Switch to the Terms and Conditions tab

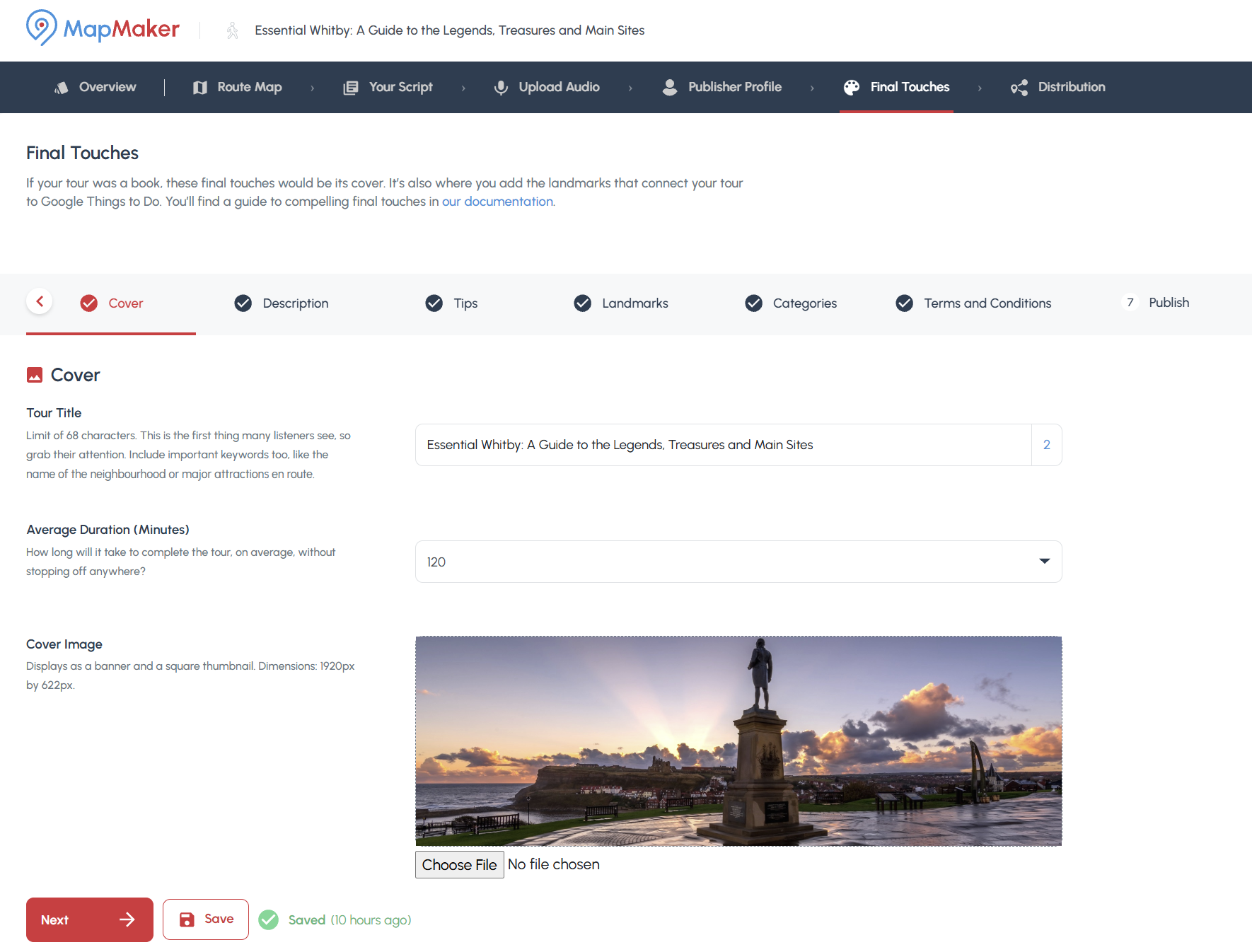point(973,303)
